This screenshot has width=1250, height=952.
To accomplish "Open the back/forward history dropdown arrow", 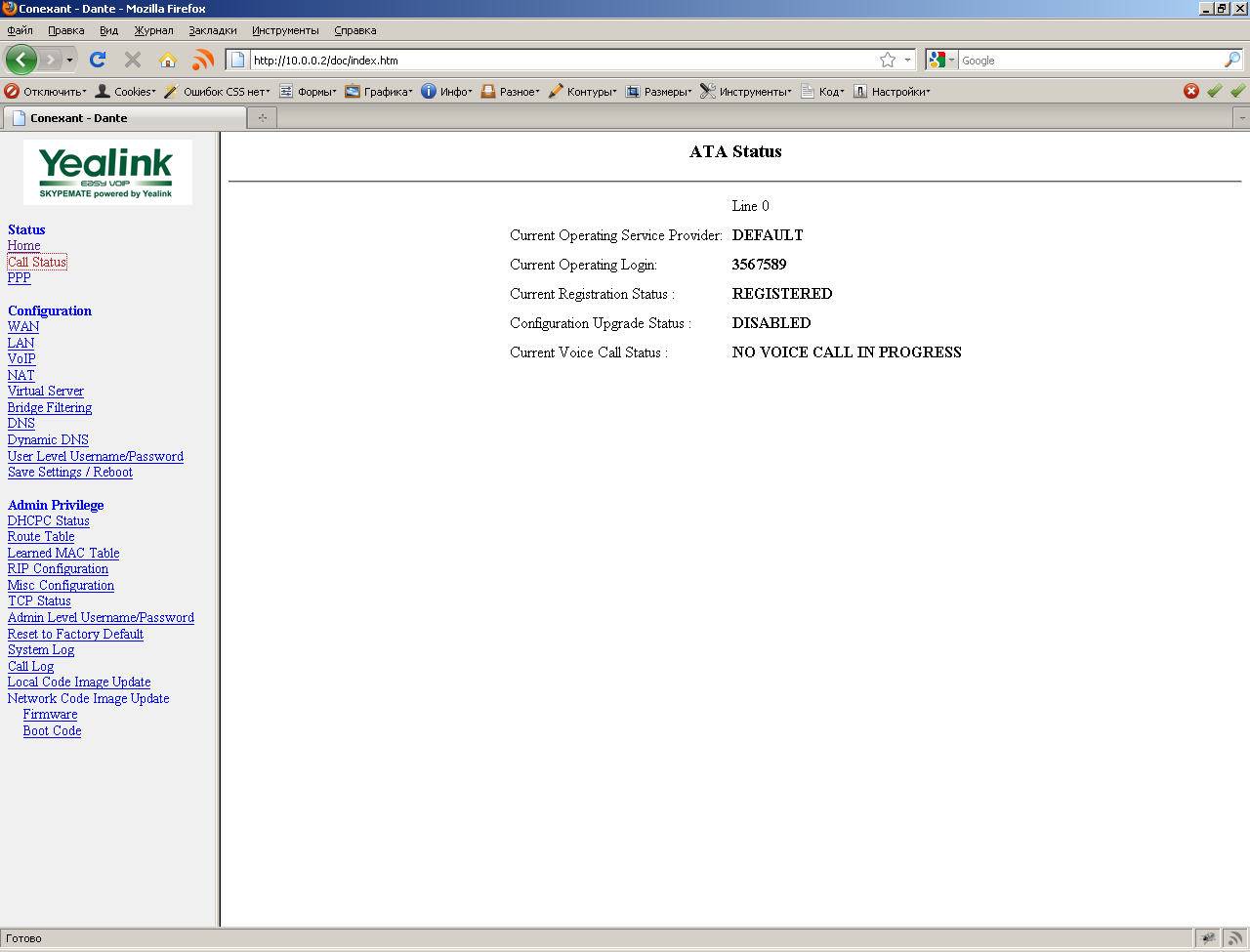I will [69, 61].
